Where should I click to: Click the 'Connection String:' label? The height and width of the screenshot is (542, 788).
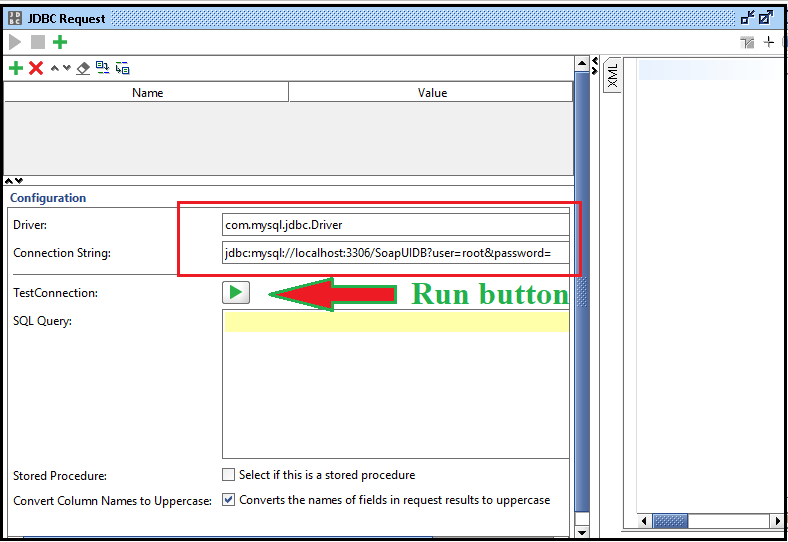click(x=62, y=253)
